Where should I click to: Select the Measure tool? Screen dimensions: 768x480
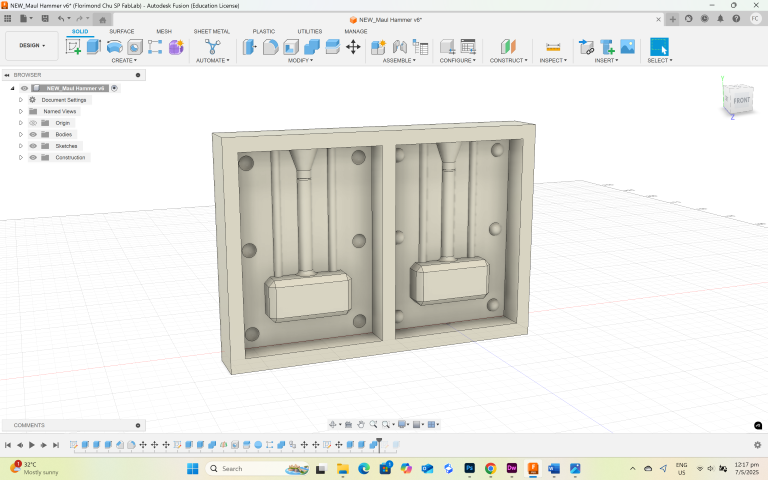(x=553, y=47)
